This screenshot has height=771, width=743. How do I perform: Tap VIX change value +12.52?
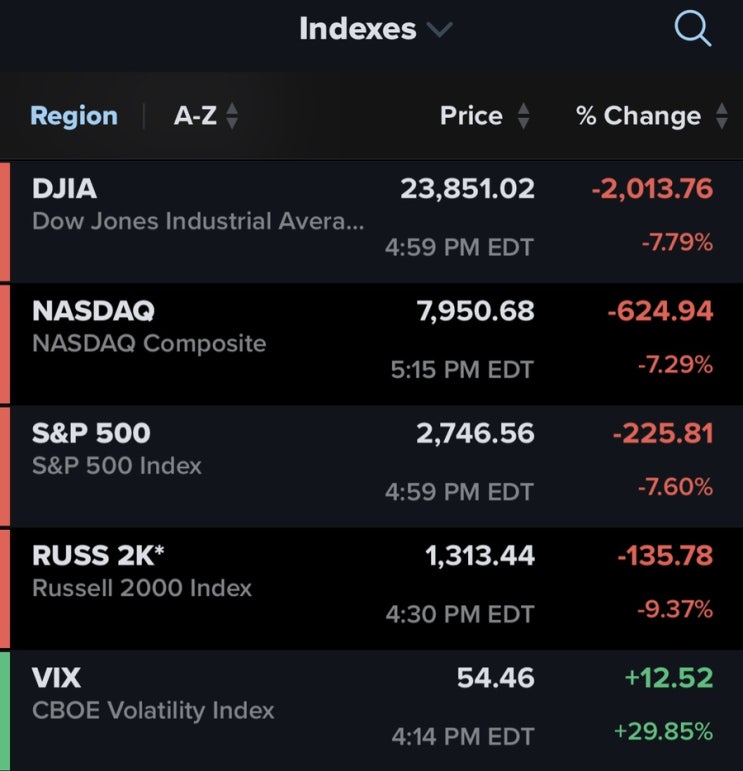[x=669, y=678]
